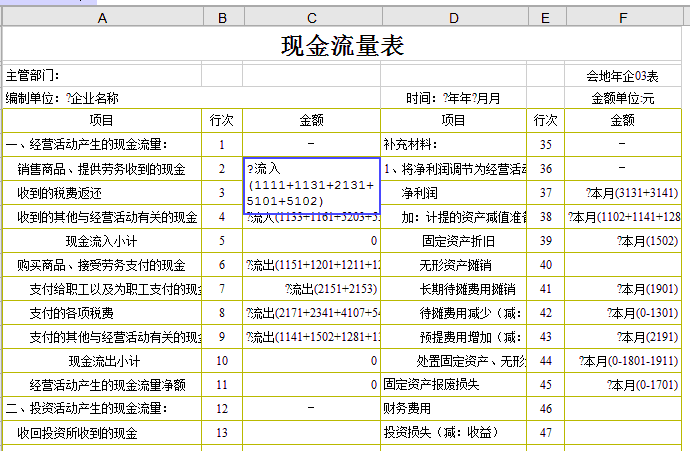Image resolution: width=690 pixels, height=451 pixels.
Task: Click column E header
Action: click(x=545, y=16)
